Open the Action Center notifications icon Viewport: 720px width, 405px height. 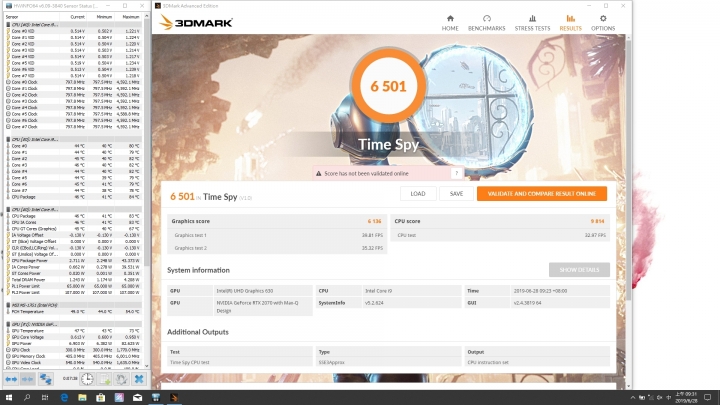point(708,398)
